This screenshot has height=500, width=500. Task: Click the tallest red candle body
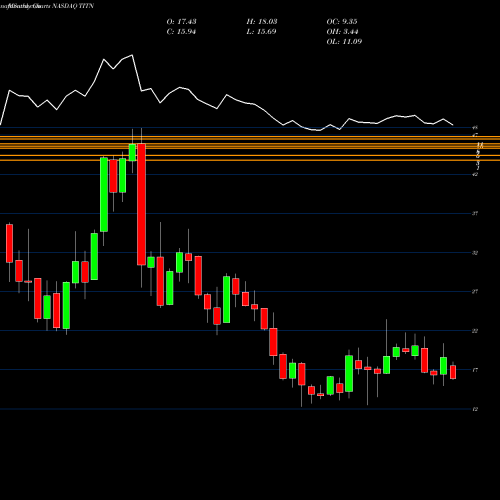coord(141,204)
